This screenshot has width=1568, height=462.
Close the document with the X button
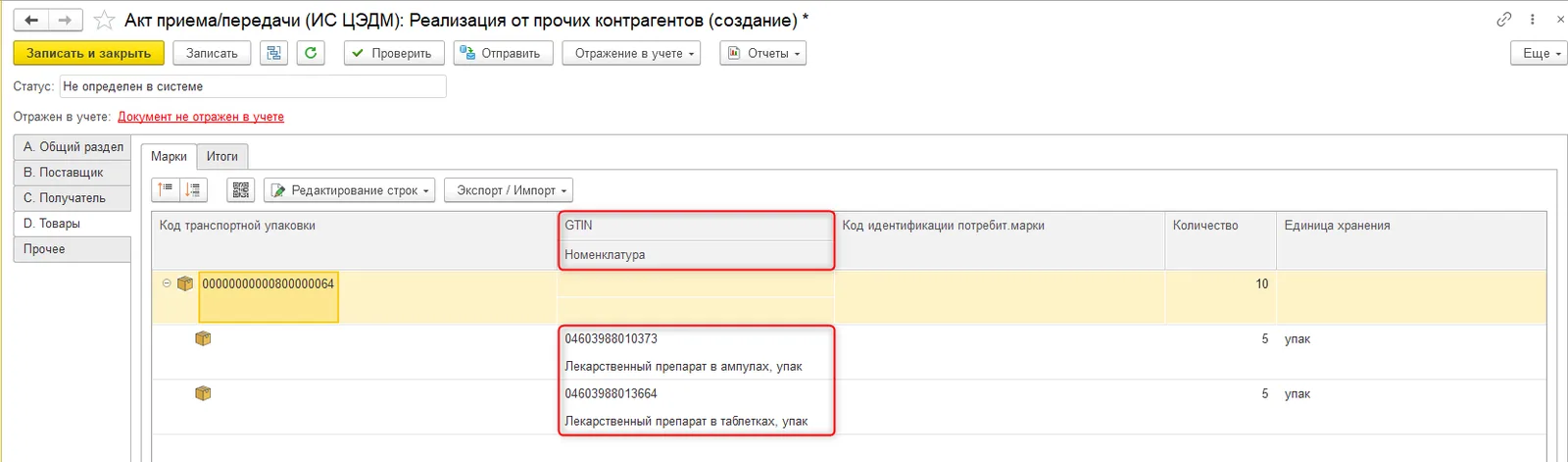(x=1560, y=20)
